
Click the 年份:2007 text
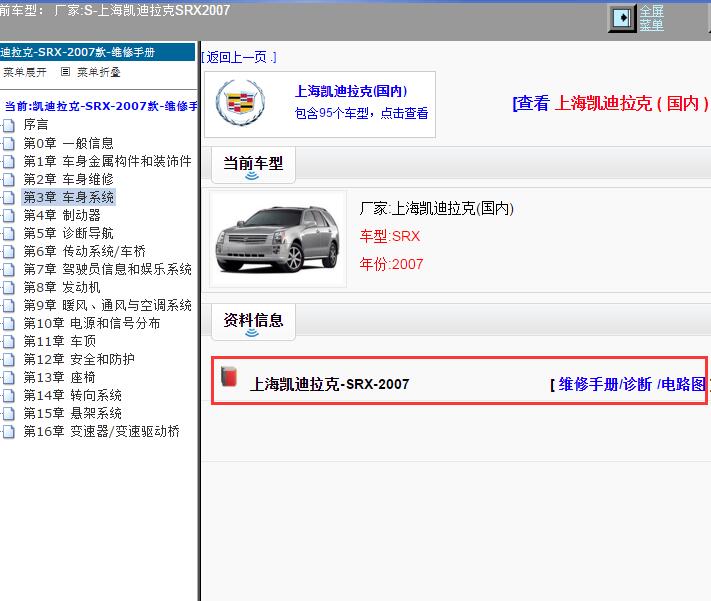(x=391, y=264)
